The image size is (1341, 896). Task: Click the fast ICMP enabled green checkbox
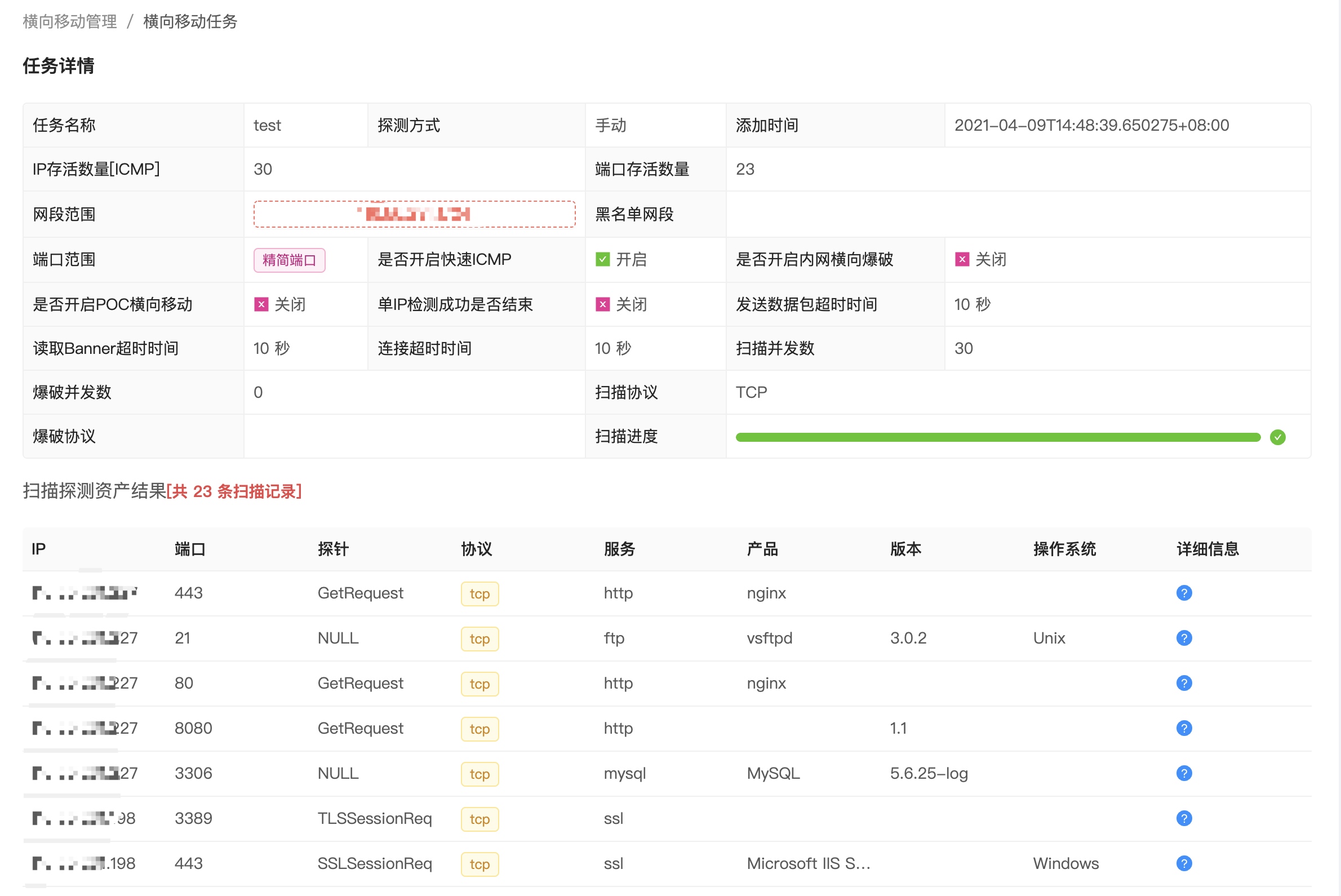coord(602,259)
